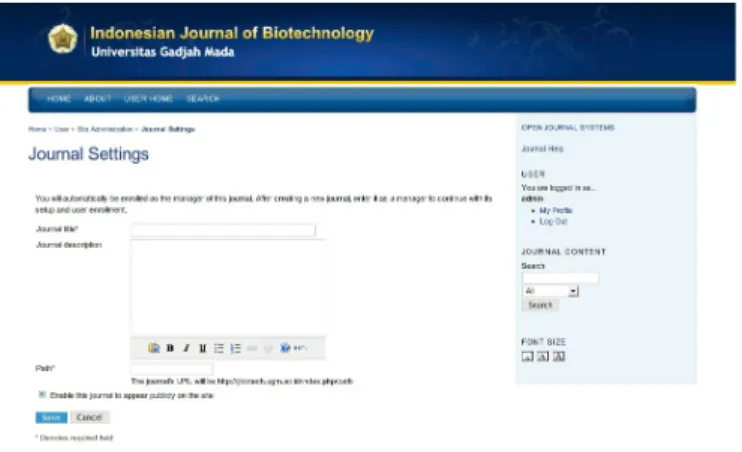Open the search scope All dropdown

click(x=551, y=291)
